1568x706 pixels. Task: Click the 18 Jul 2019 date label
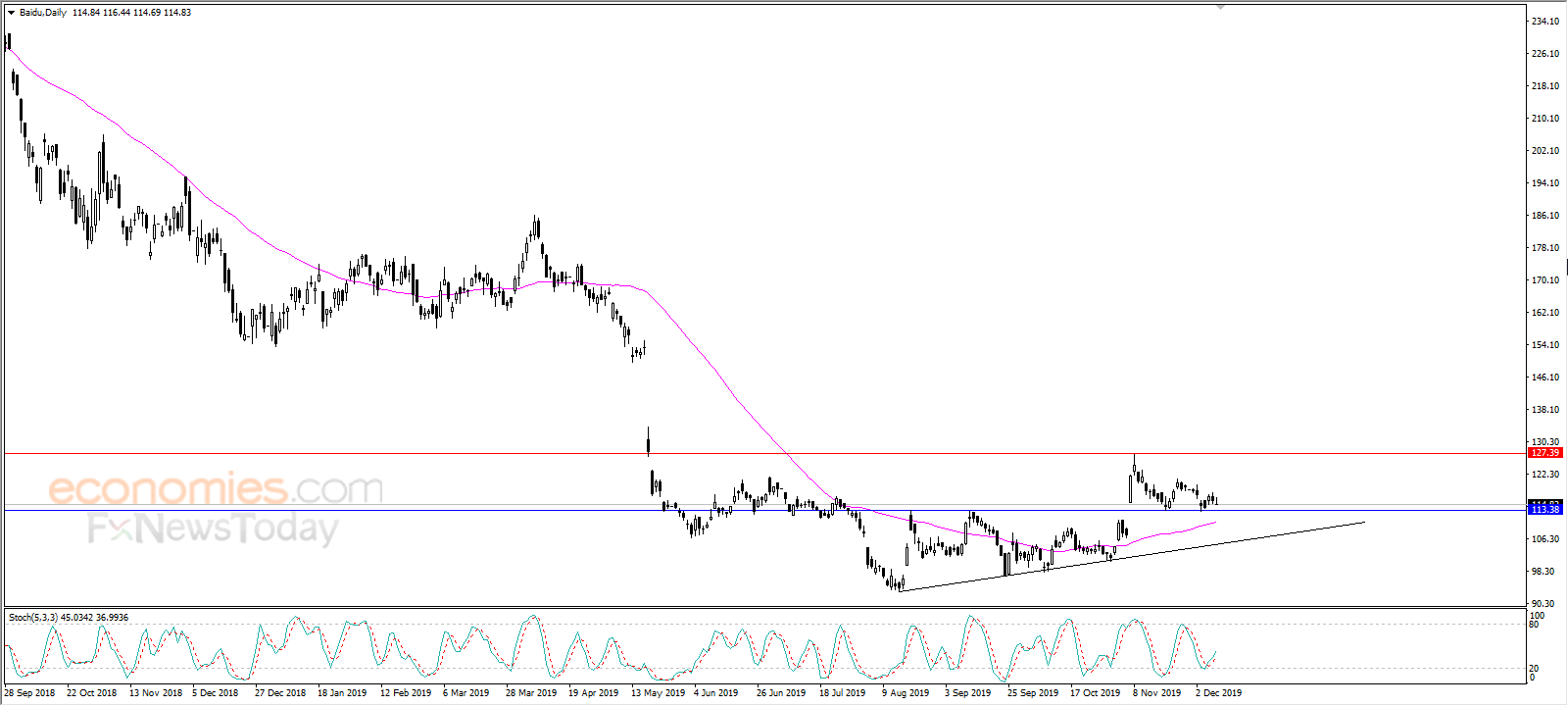(843, 693)
